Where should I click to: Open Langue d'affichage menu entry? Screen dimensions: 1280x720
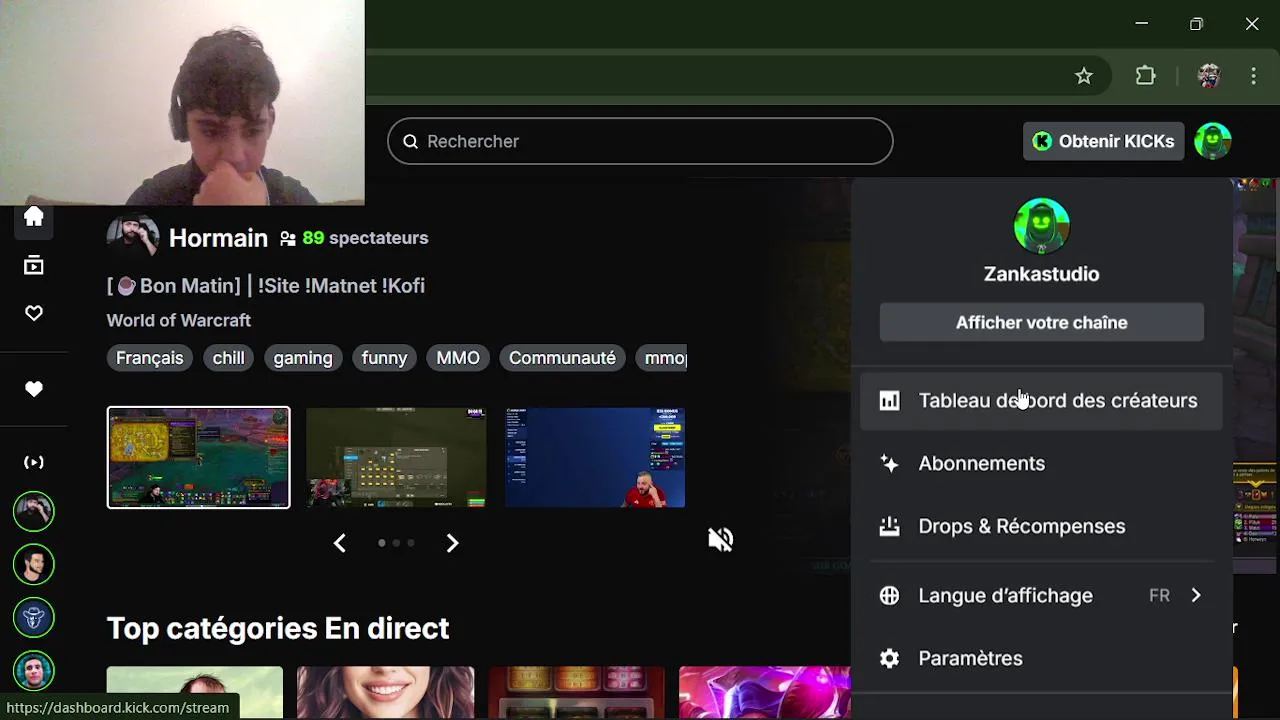(1041, 595)
